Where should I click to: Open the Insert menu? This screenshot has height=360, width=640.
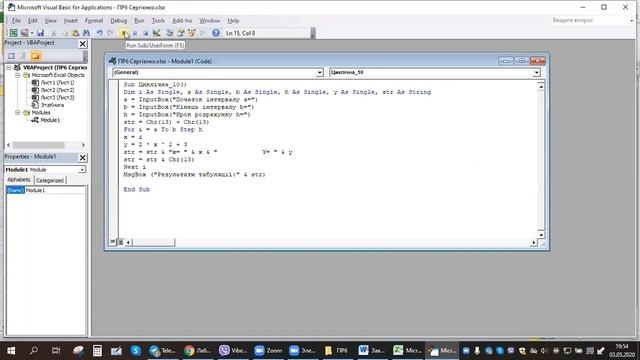(71, 20)
